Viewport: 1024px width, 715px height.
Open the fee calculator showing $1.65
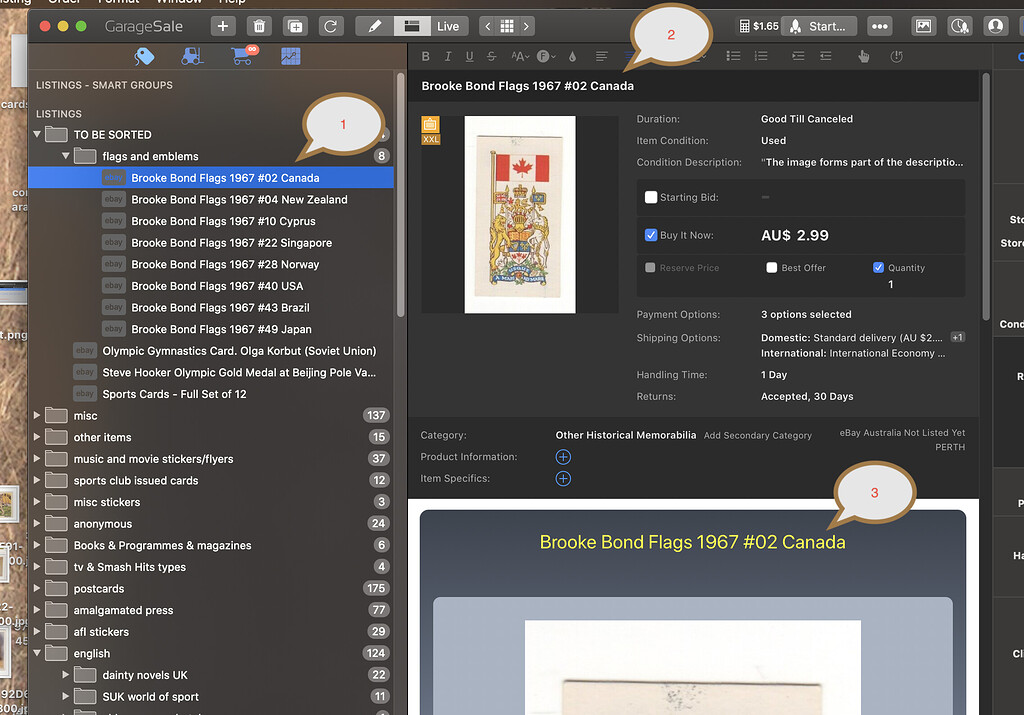pyautogui.click(x=759, y=26)
